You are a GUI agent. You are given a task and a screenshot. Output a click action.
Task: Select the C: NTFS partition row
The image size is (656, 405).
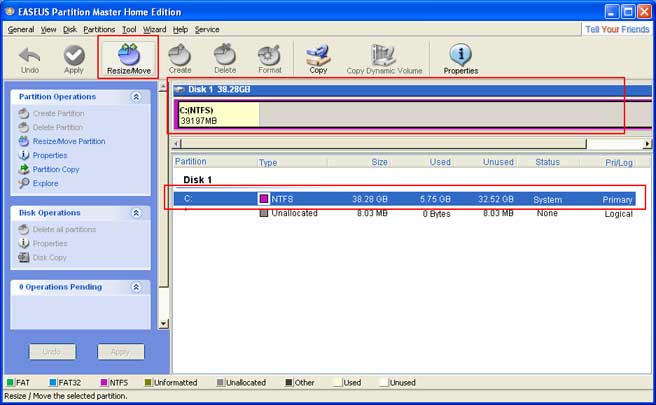(x=405, y=199)
